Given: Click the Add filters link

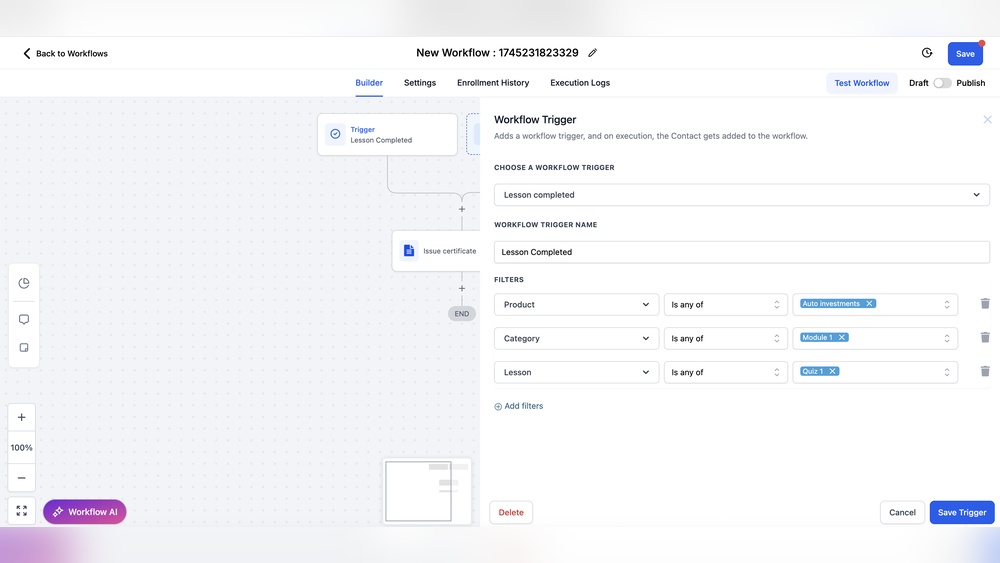Looking at the screenshot, I should [519, 406].
